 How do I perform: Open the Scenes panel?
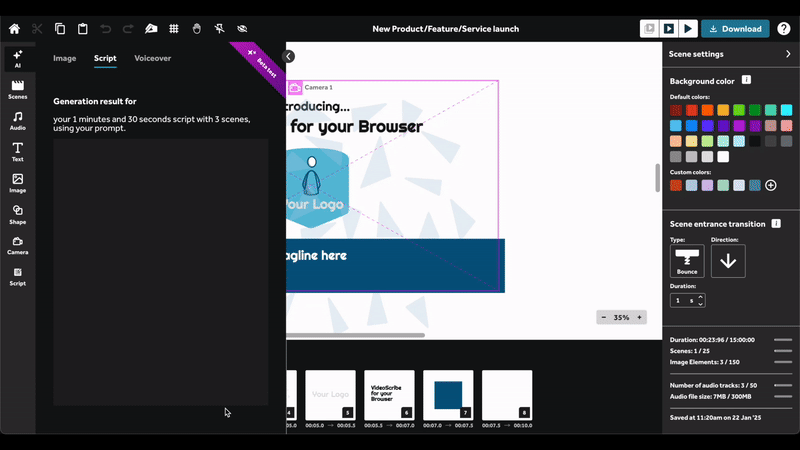click(x=17, y=89)
